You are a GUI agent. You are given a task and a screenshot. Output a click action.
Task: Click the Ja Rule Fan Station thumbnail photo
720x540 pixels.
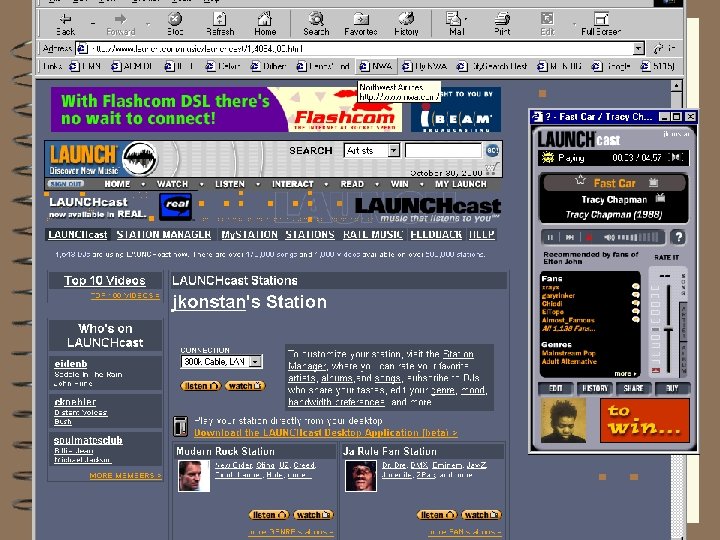pyautogui.click(x=361, y=476)
